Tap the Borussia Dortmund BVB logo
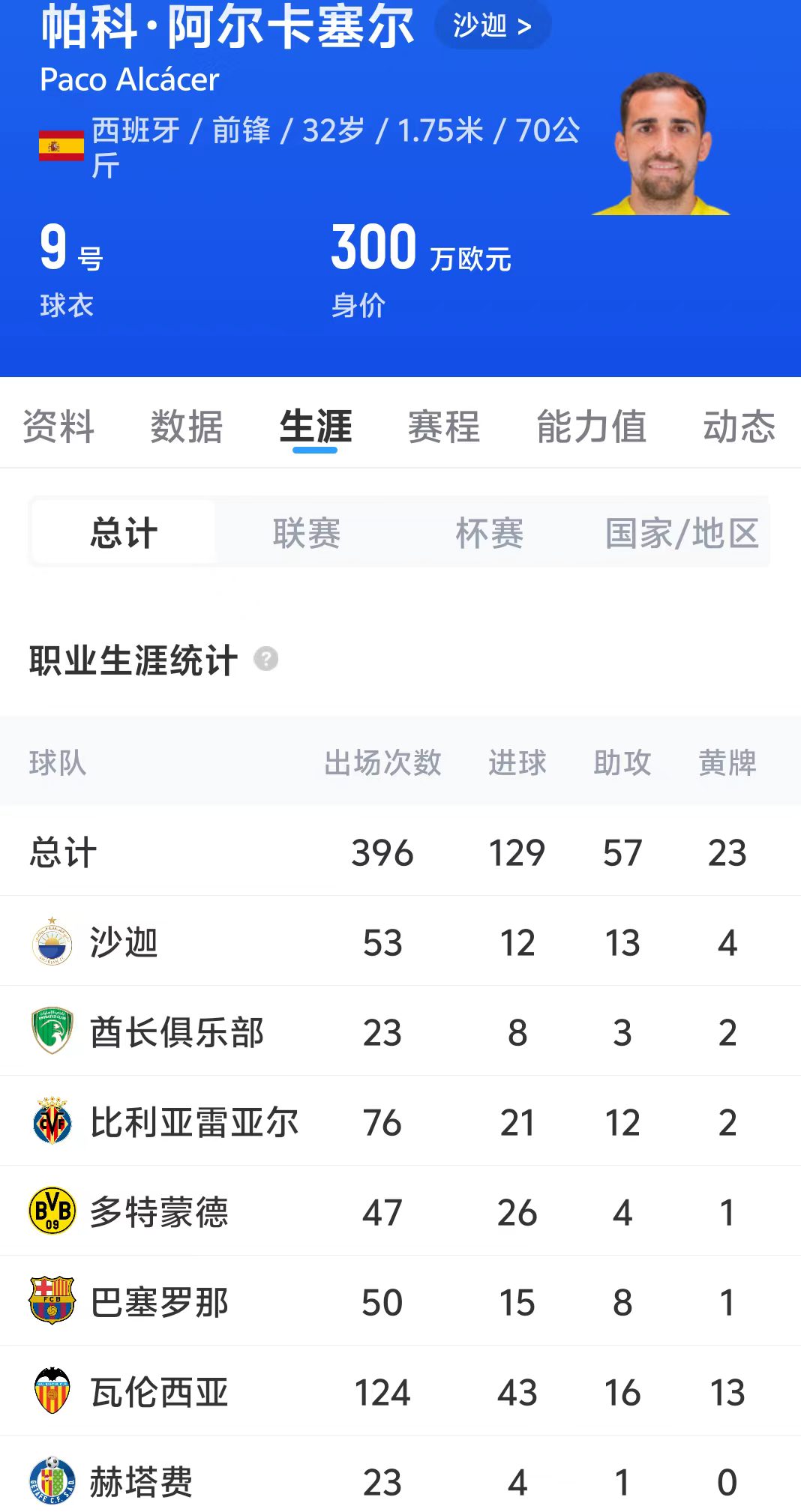Viewport: 801px width, 1512px height. click(52, 1211)
